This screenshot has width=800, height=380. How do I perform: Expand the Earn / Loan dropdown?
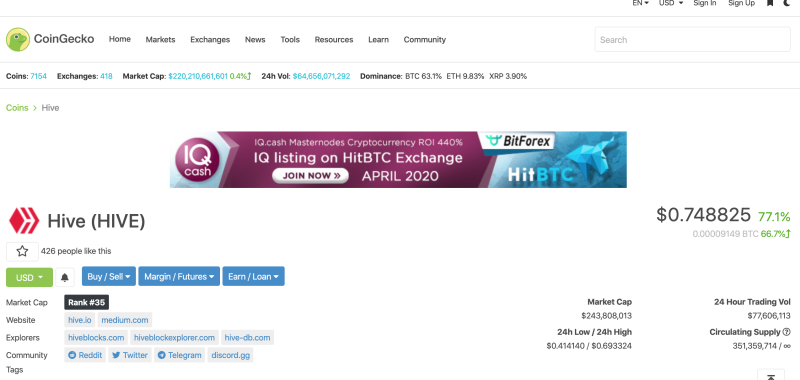coord(254,276)
